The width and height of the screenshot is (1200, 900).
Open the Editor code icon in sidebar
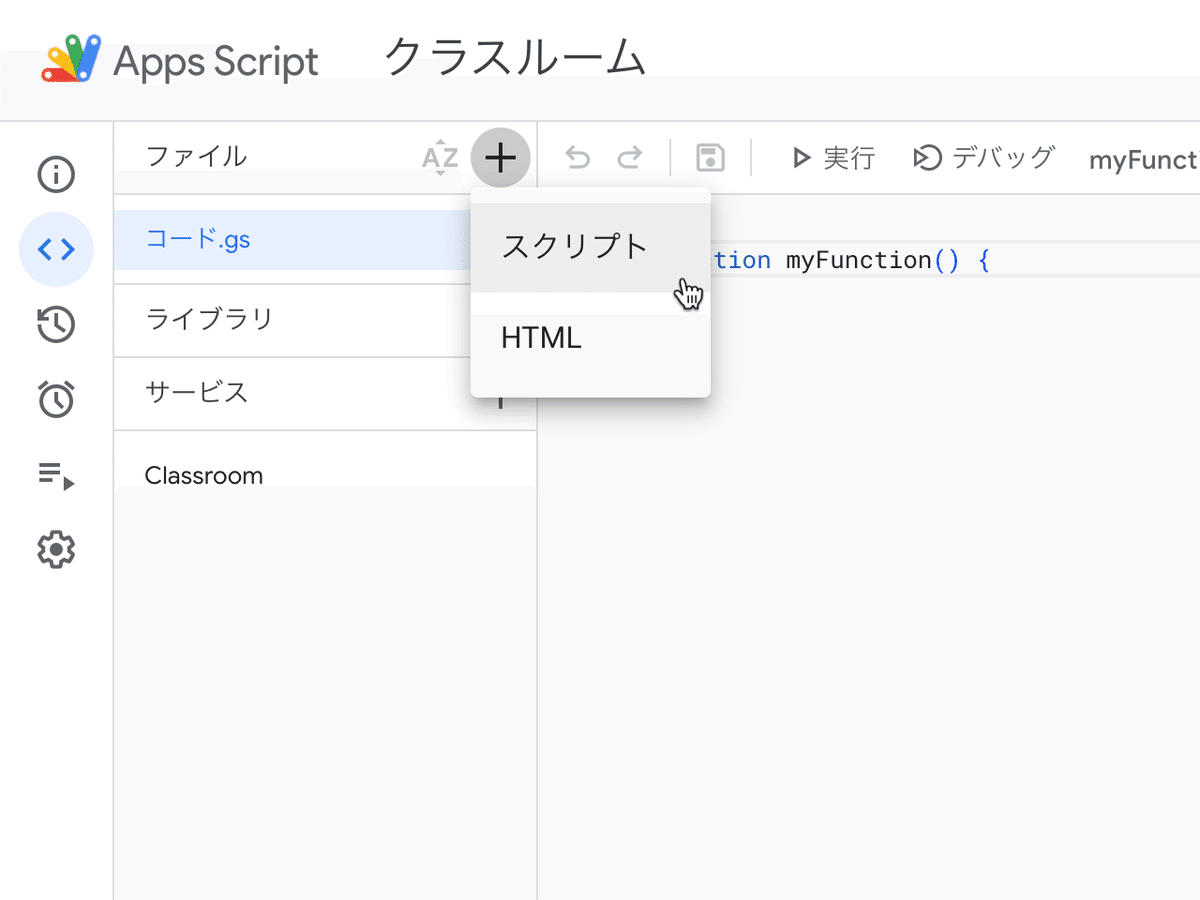coord(56,250)
